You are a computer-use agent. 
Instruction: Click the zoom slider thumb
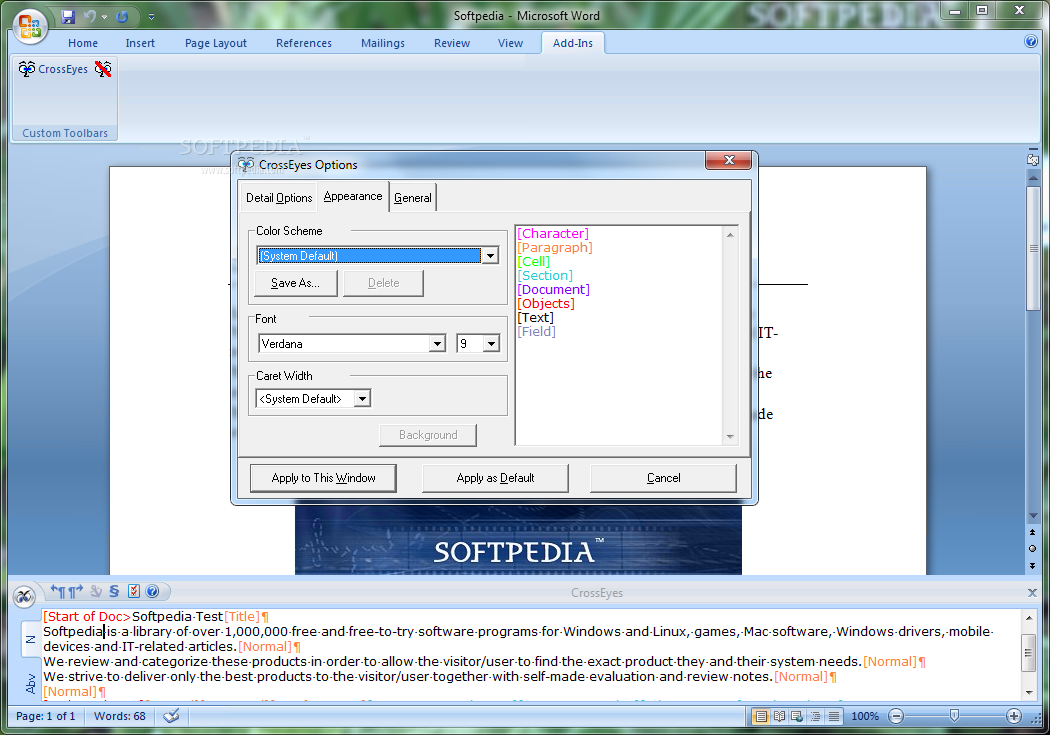pos(954,716)
